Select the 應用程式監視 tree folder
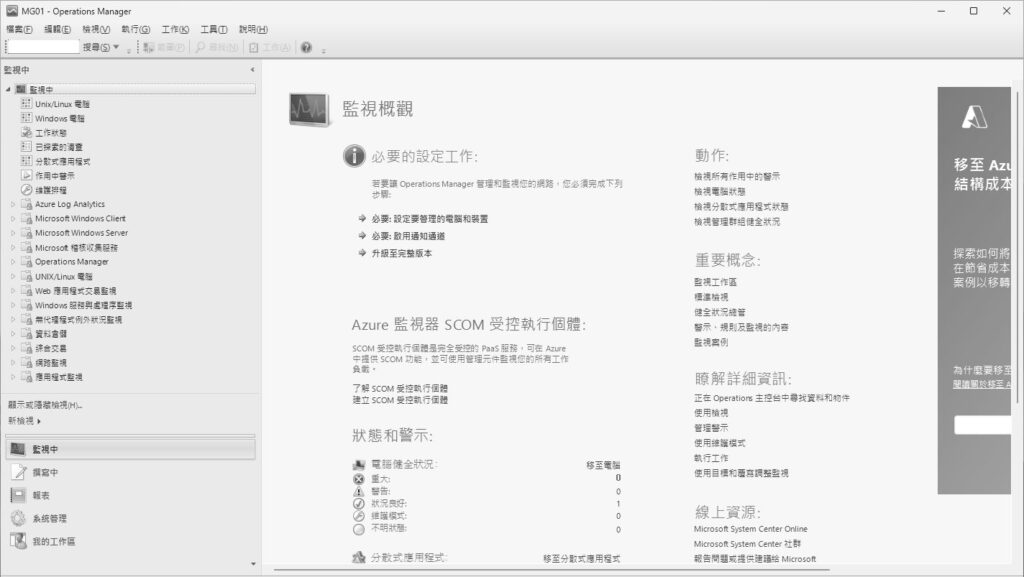This screenshot has width=1024, height=577. pyautogui.click(x=59, y=377)
